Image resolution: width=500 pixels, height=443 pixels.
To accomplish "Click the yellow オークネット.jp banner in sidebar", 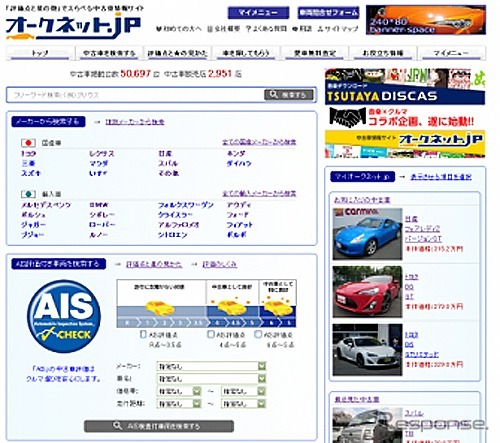I will tap(405, 144).
